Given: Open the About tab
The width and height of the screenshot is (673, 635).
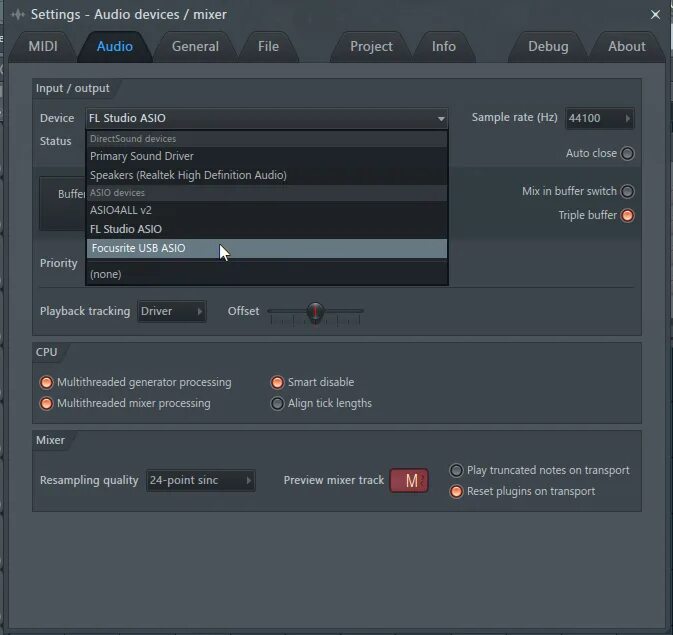Looking at the screenshot, I should point(627,46).
